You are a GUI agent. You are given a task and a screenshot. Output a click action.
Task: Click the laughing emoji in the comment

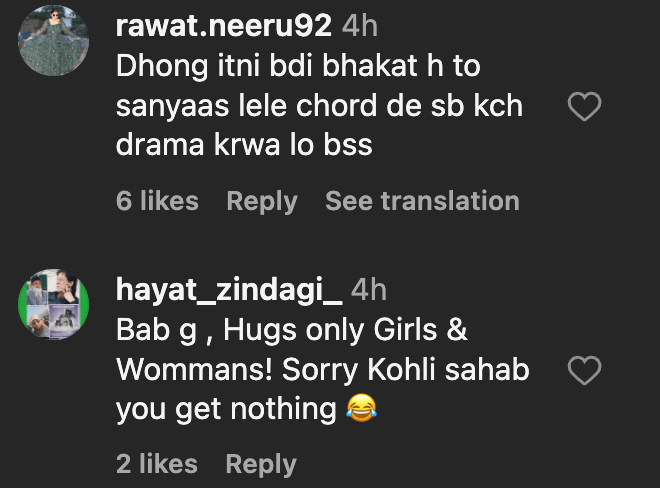361,409
